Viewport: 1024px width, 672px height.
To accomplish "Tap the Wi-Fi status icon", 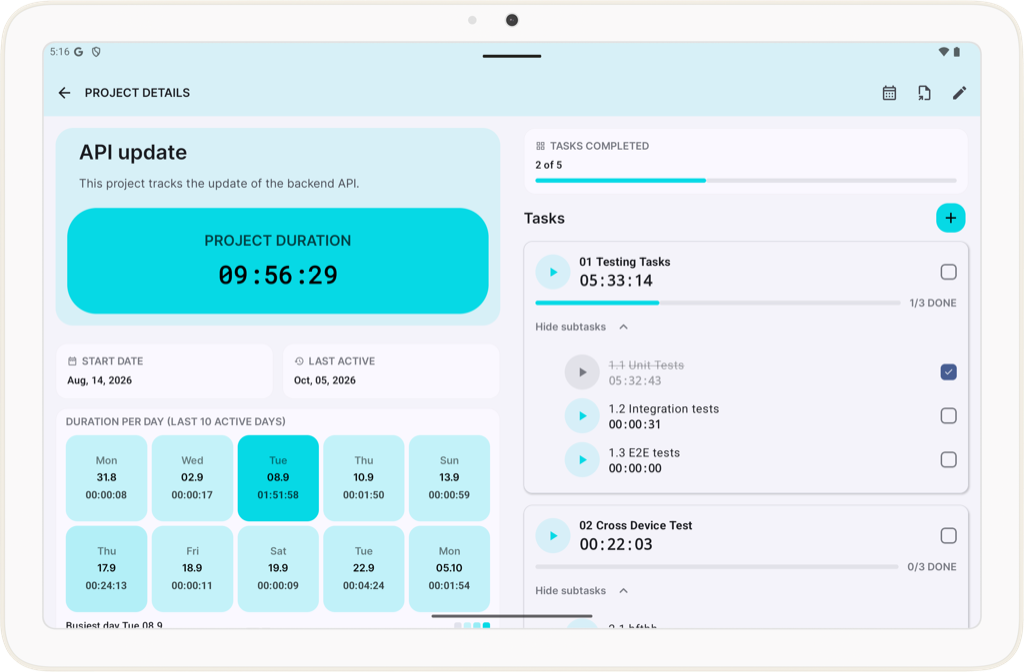I will 943,52.
